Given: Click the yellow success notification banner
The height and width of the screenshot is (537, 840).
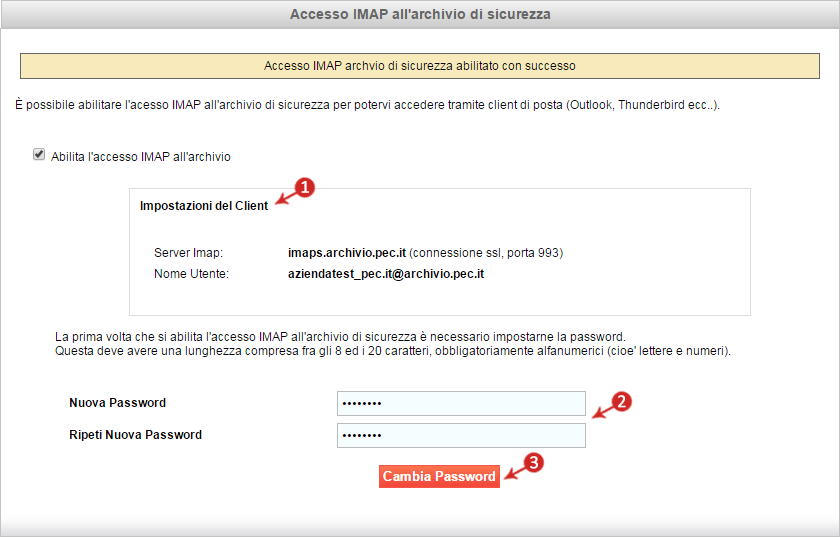Looking at the screenshot, I should (420, 66).
